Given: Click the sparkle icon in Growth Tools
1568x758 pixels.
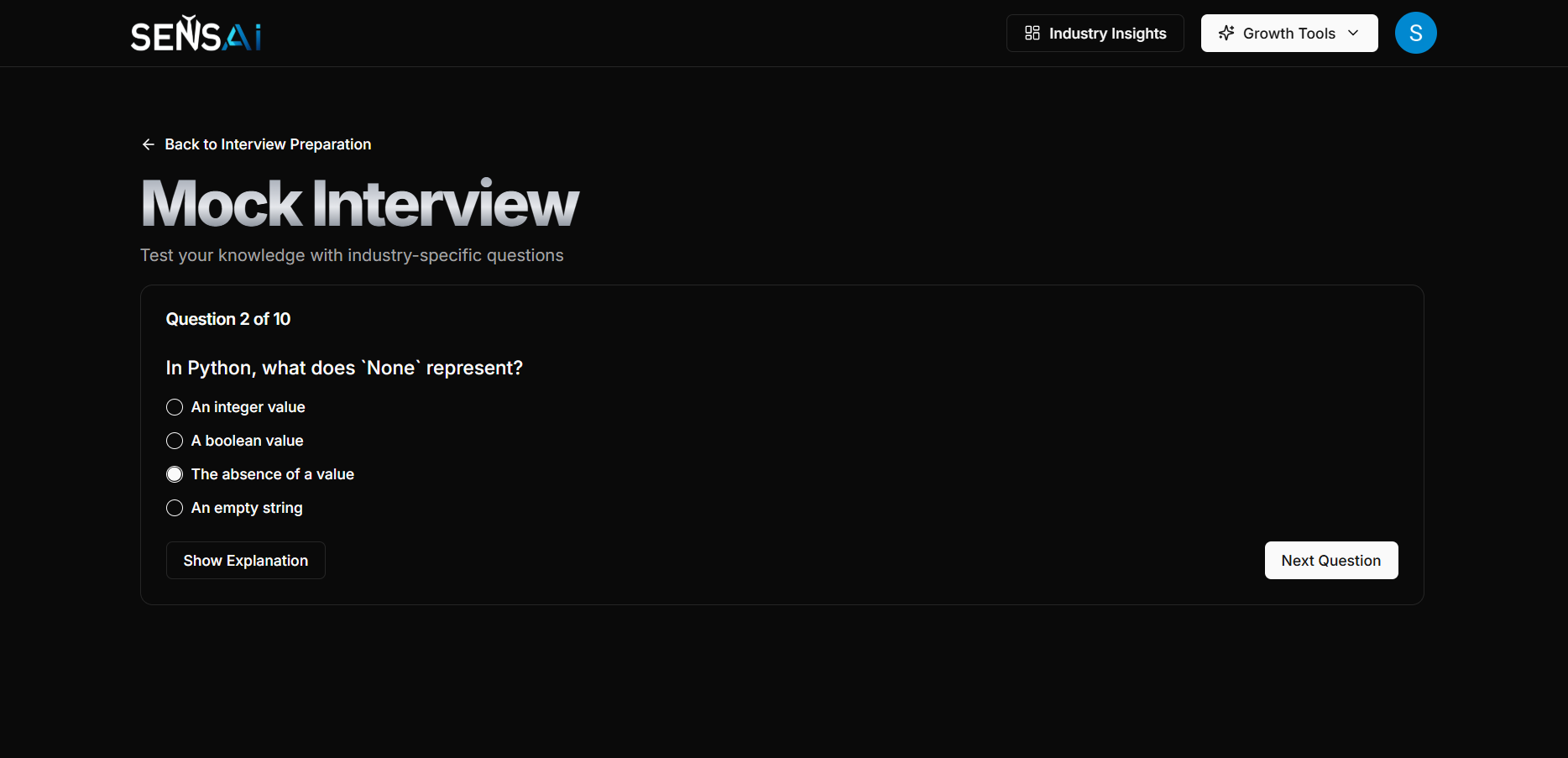Looking at the screenshot, I should click(1226, 33).
